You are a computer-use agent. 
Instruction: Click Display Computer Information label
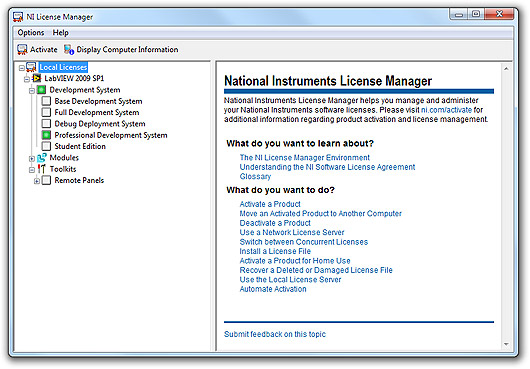127,50
